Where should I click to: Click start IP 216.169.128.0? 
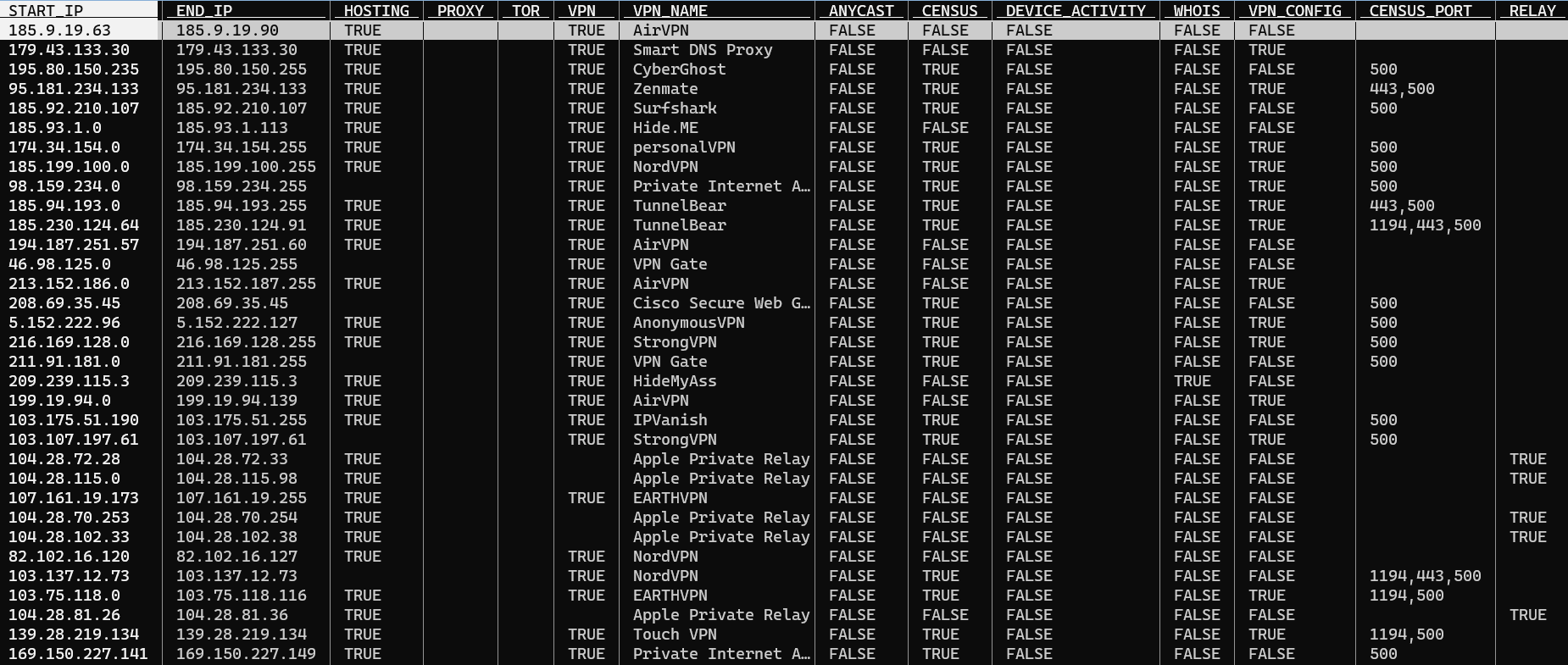tap(69, 342)
